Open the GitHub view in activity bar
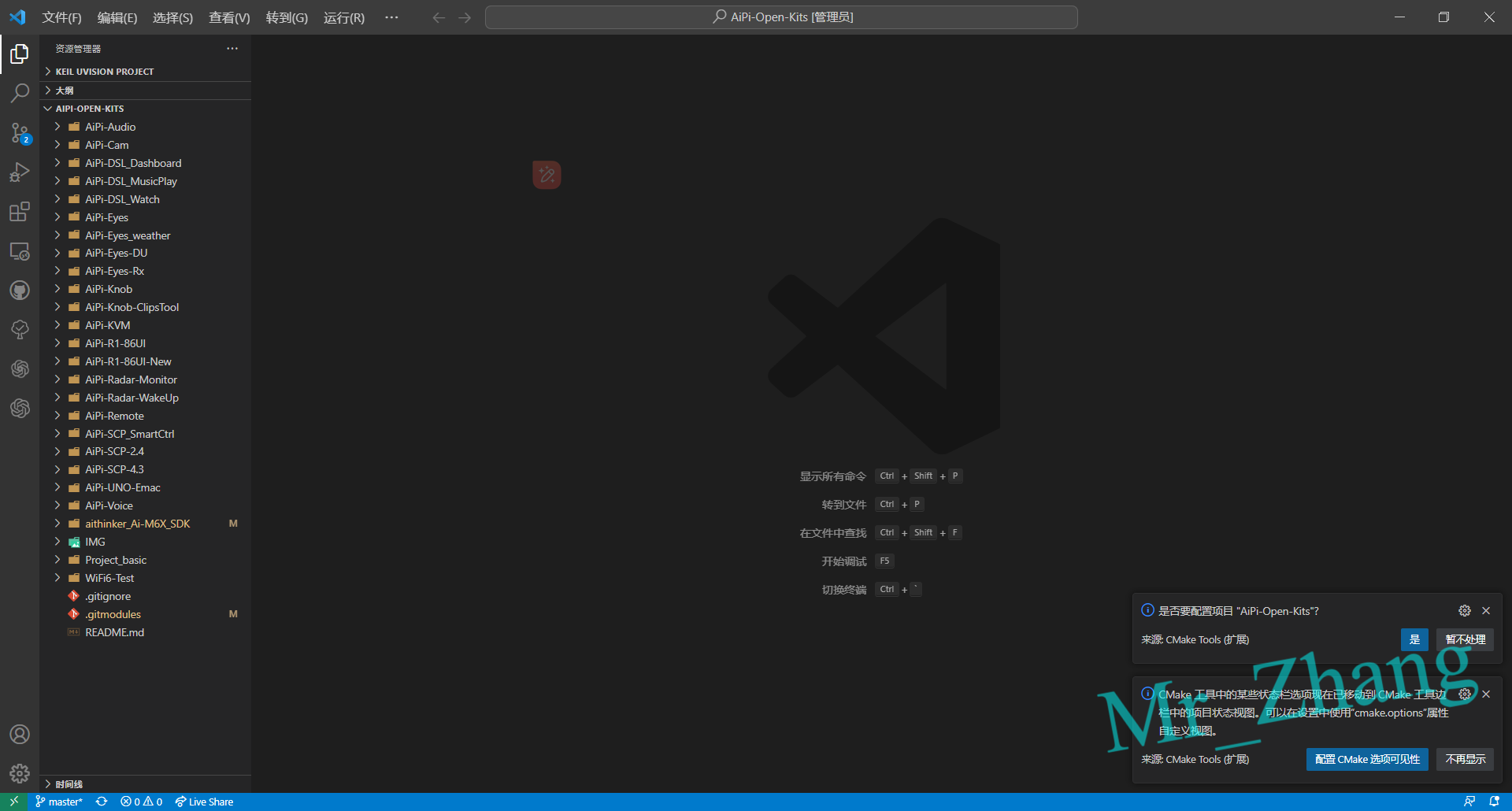Viewport: 1512px width, 811px height. pyautogui.click(x=20, y=291)
